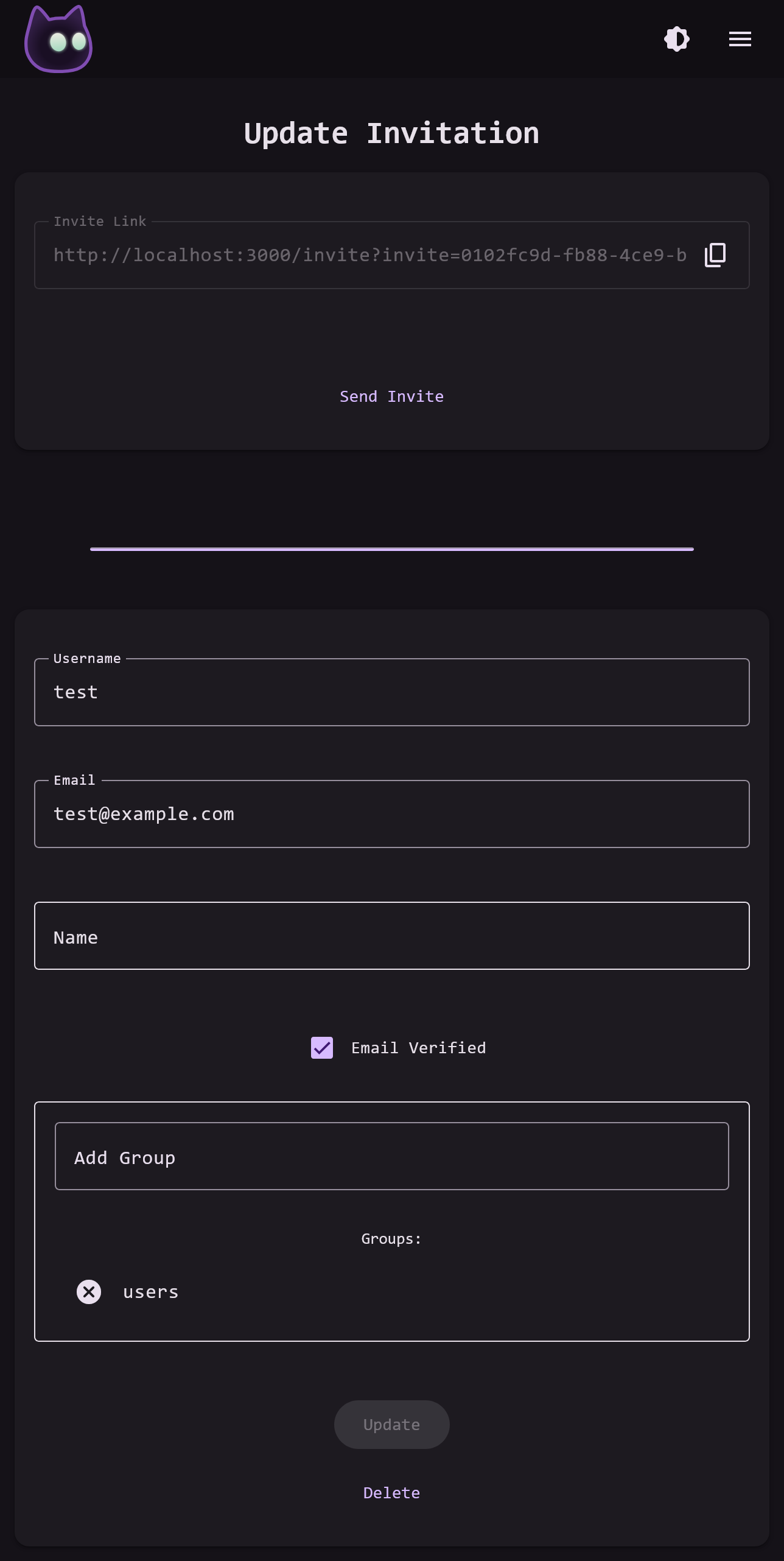Send Invite to the user
784x1561 pixels.
point(392,396)
